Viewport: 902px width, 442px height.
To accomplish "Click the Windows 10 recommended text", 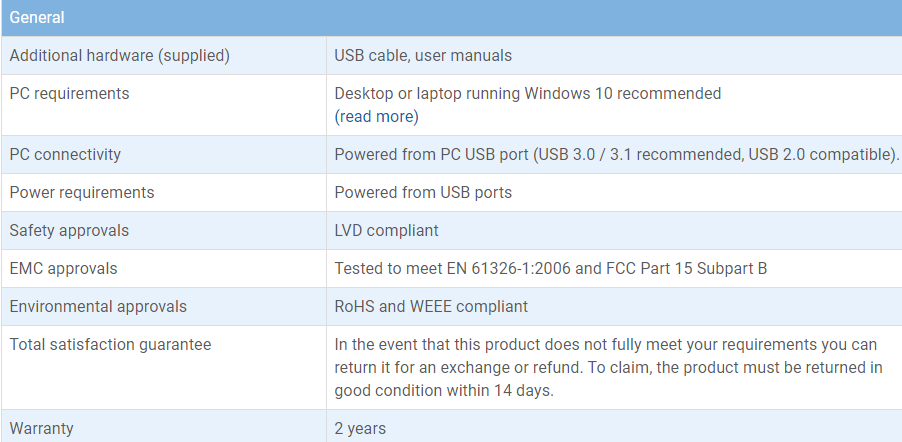I will coord(623,93).
